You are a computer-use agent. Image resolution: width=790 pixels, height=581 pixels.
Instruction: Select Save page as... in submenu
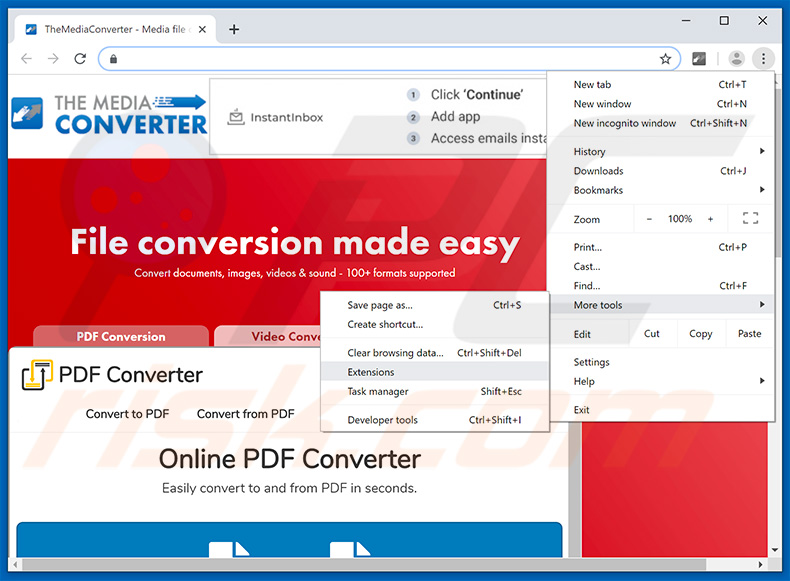coord(434,305)
